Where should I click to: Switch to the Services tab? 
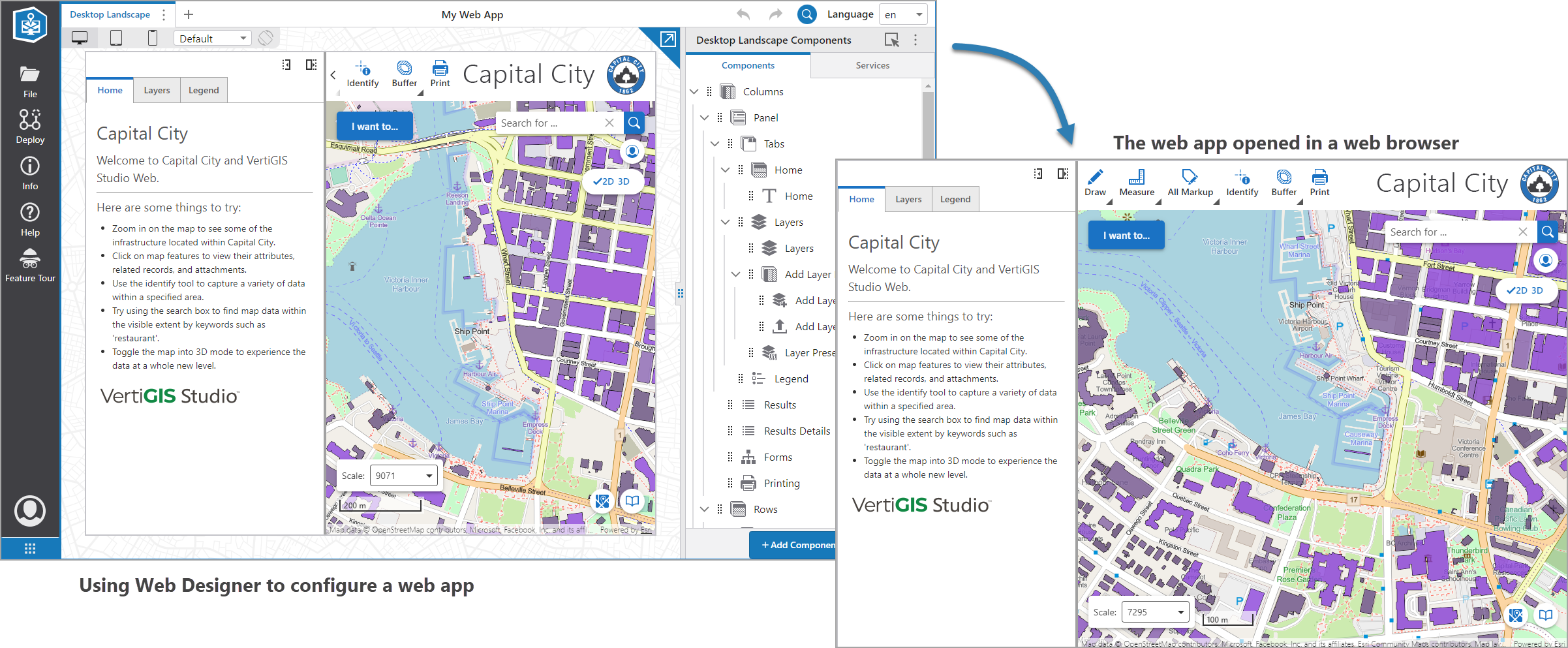(x=872, y=65)
